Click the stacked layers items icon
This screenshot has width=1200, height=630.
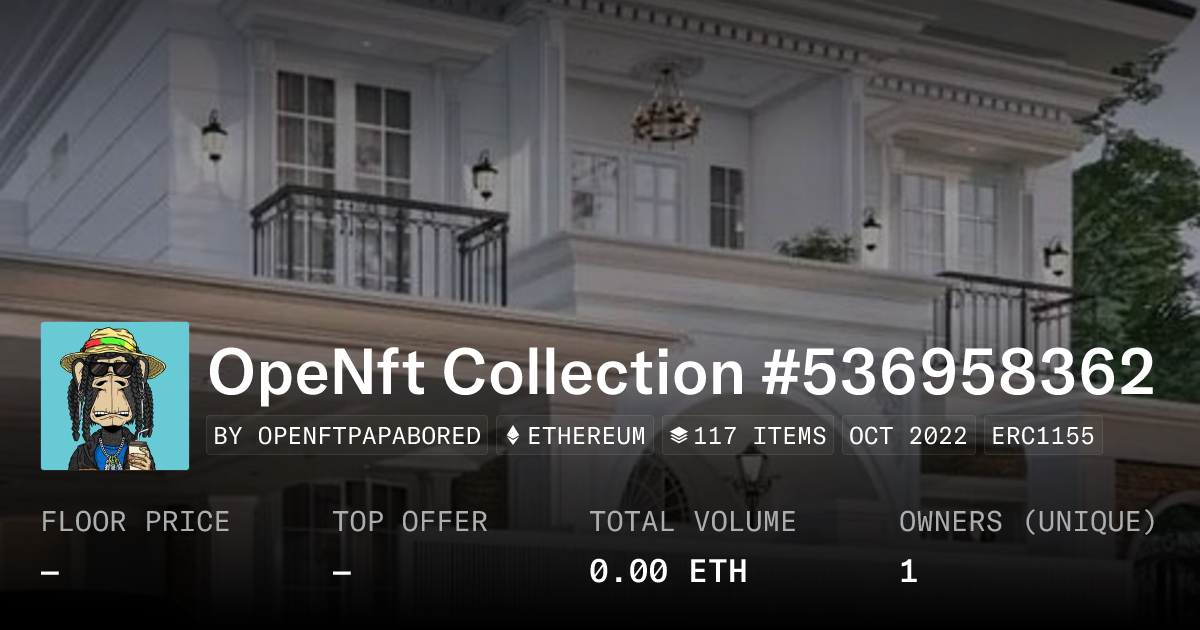(x=678, y=436)
